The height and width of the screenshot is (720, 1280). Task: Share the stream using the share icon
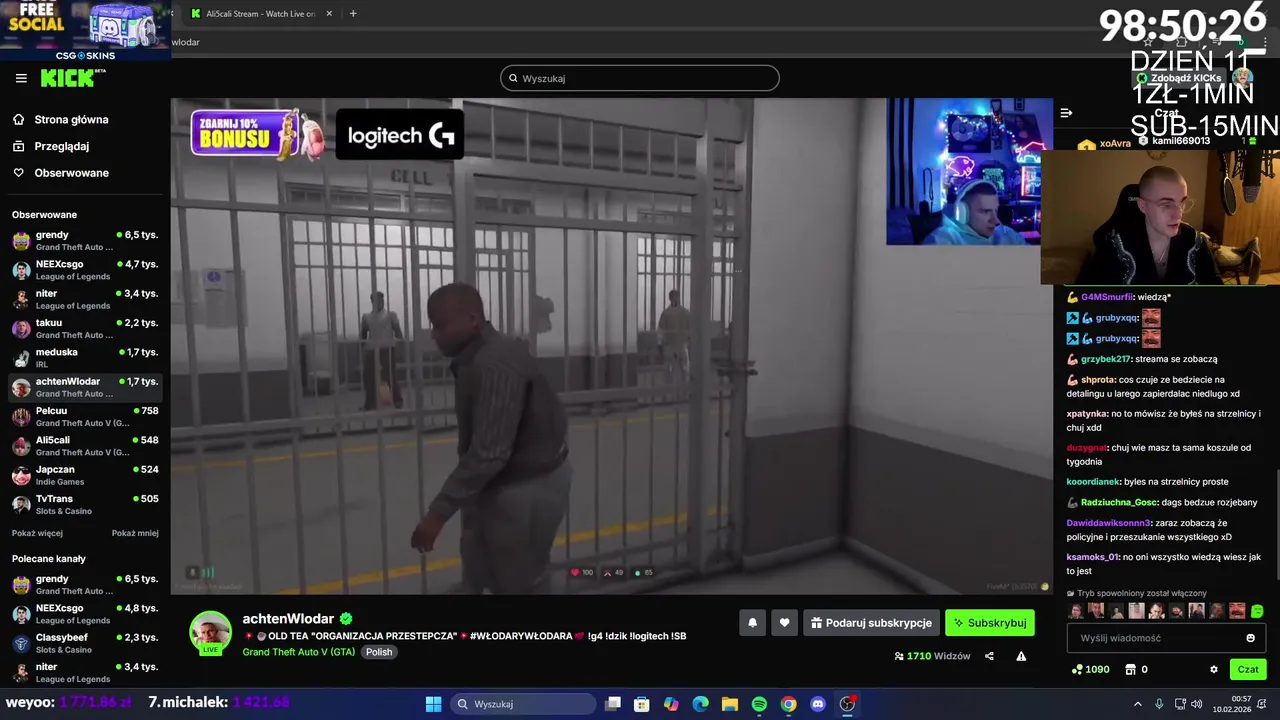[x=989, y=656]
